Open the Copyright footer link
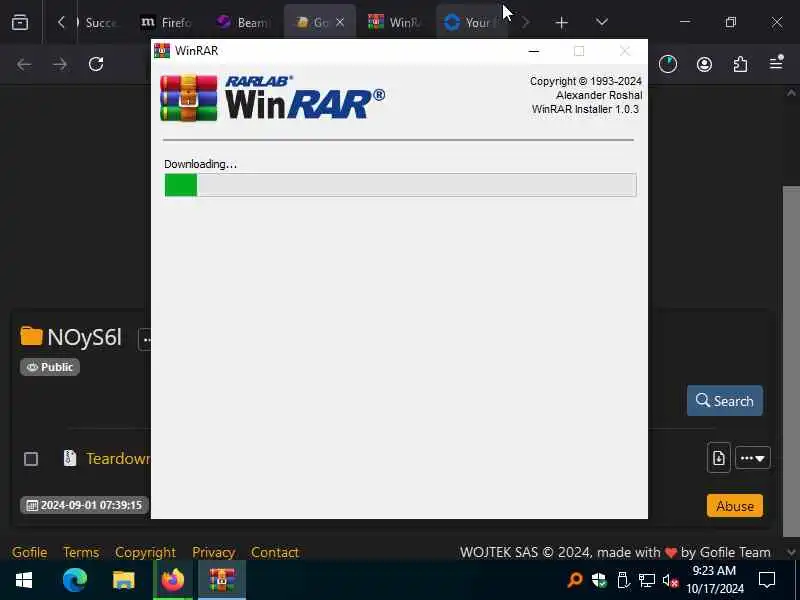800x600 pixels. click(145, 552)
